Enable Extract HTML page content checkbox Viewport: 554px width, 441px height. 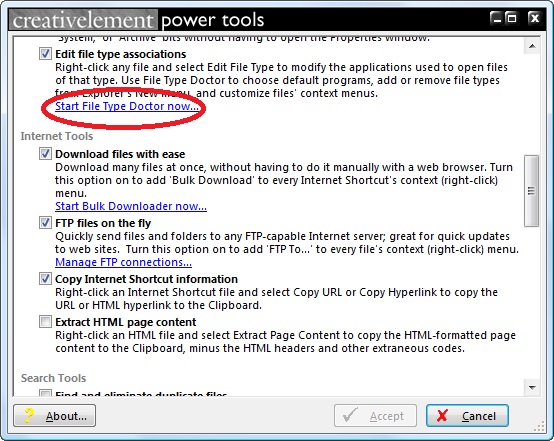pos(45,322)
